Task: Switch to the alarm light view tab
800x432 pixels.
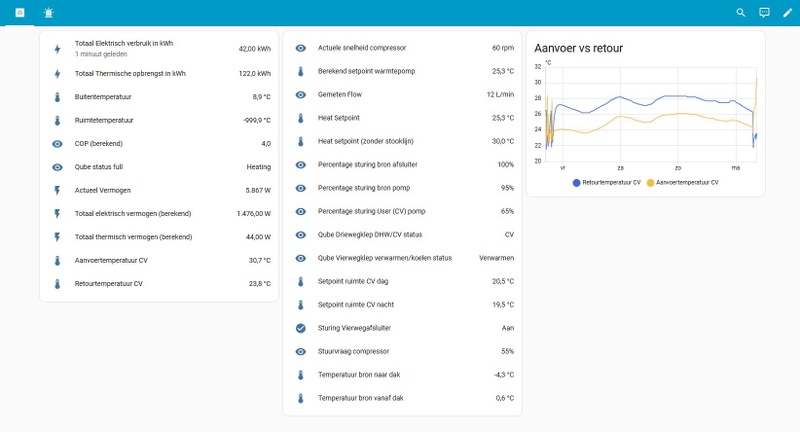Action: [x=49, y=12]
